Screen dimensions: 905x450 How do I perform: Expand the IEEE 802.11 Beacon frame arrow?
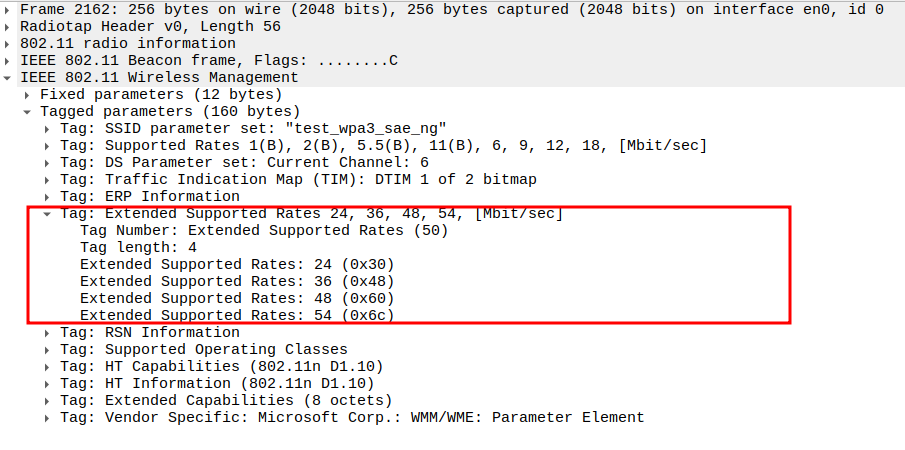tap(9, 61)
